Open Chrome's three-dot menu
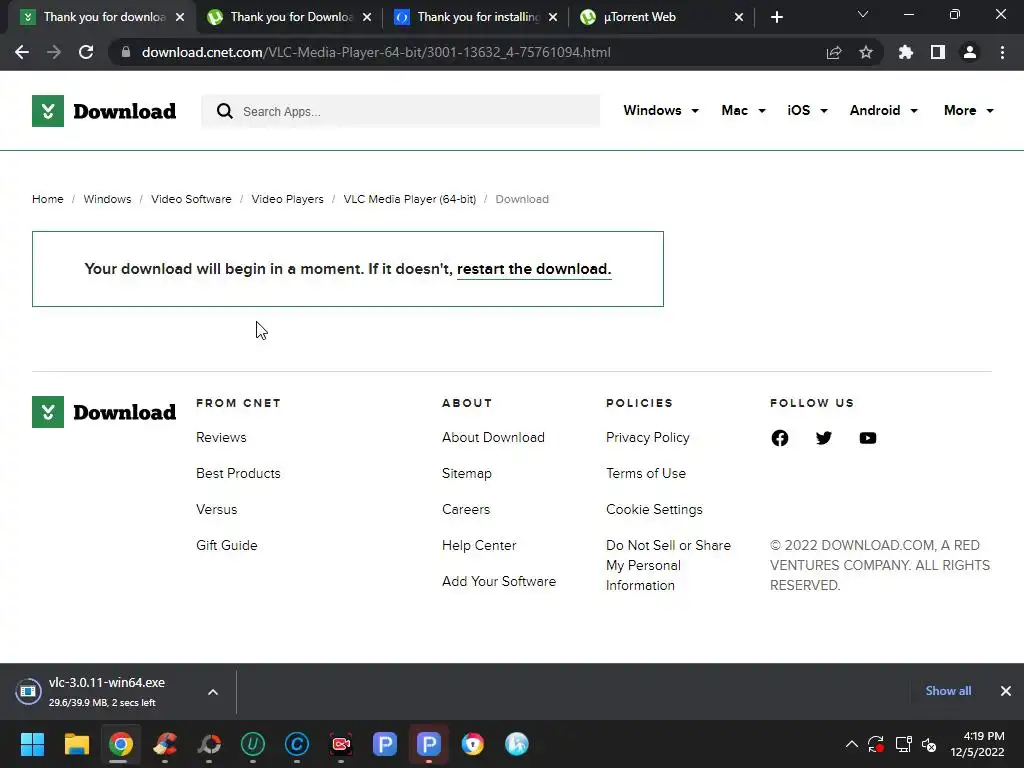This screenshot has height=768, width=1024. tap(1002, 52)
